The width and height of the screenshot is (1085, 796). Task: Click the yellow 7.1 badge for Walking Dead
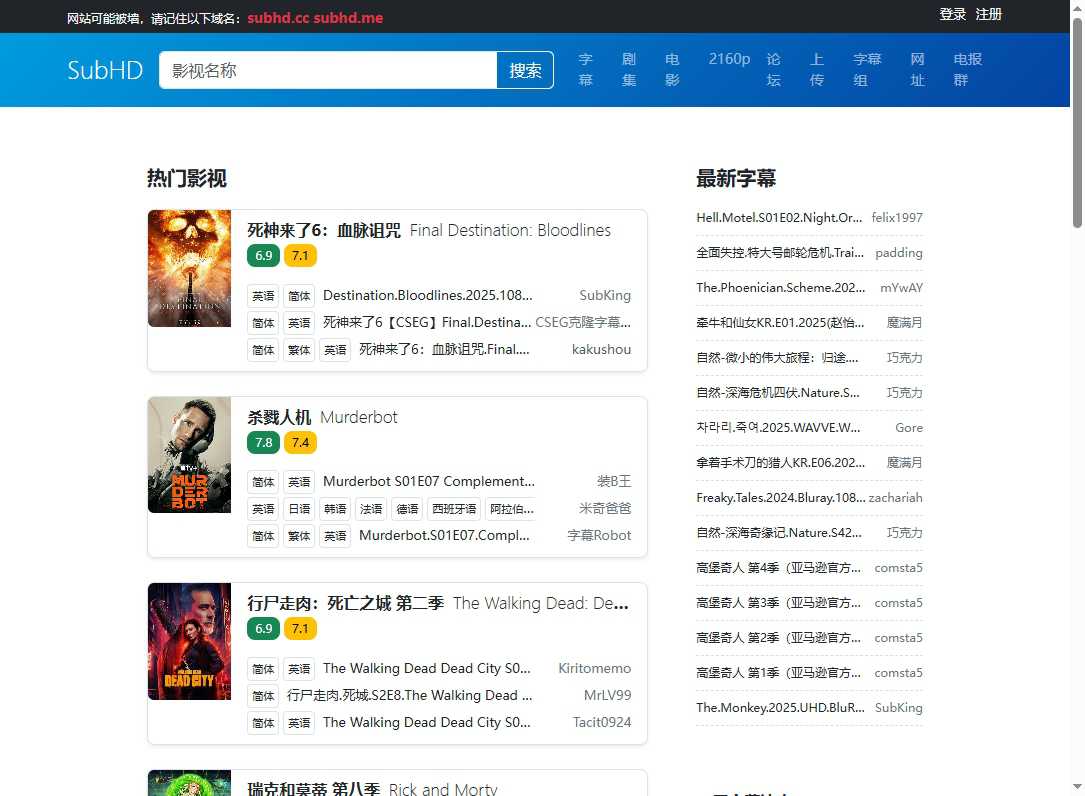pyautogui.click(x=300, y=628)
